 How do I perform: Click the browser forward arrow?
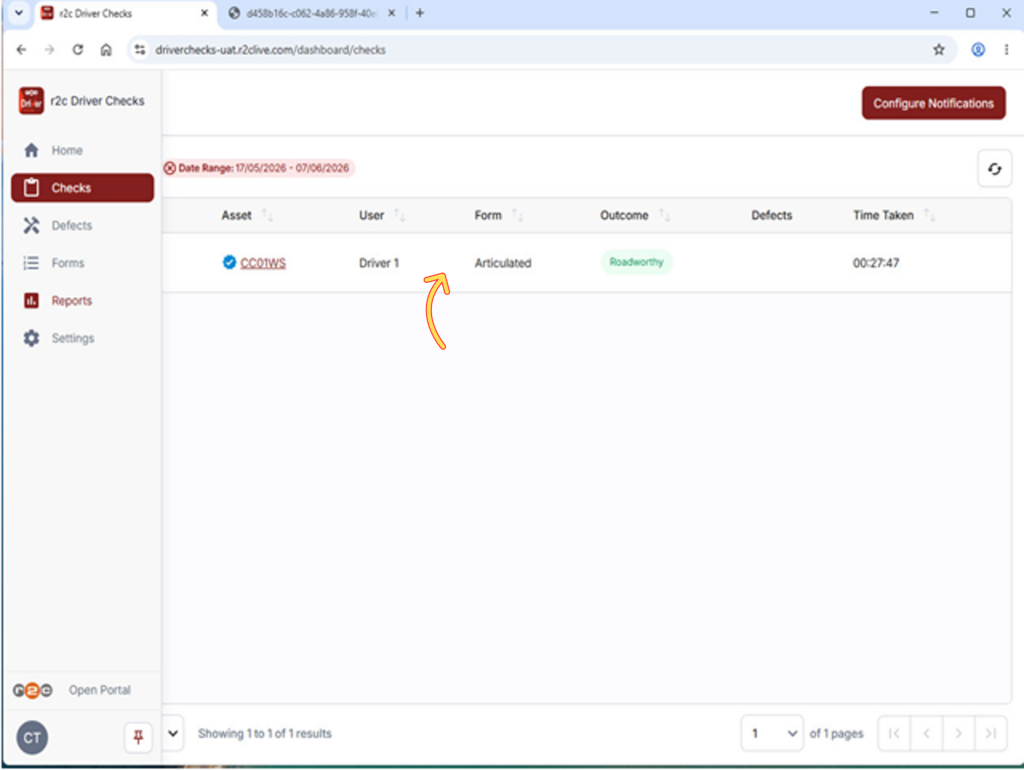50,50
